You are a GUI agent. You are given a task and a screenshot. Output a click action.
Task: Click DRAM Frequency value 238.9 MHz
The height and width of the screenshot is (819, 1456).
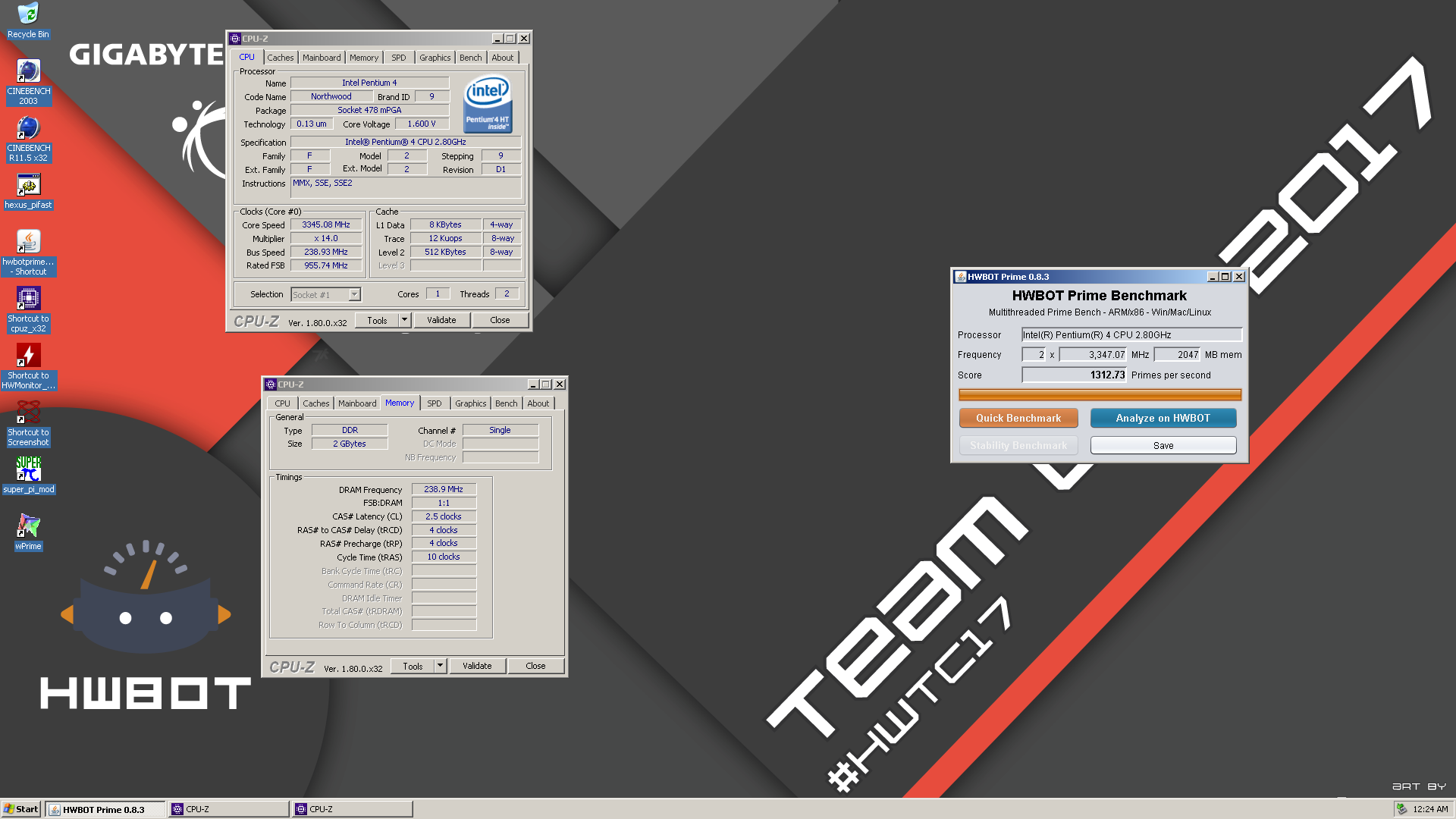pyautogui.click(x=444, y=489)
